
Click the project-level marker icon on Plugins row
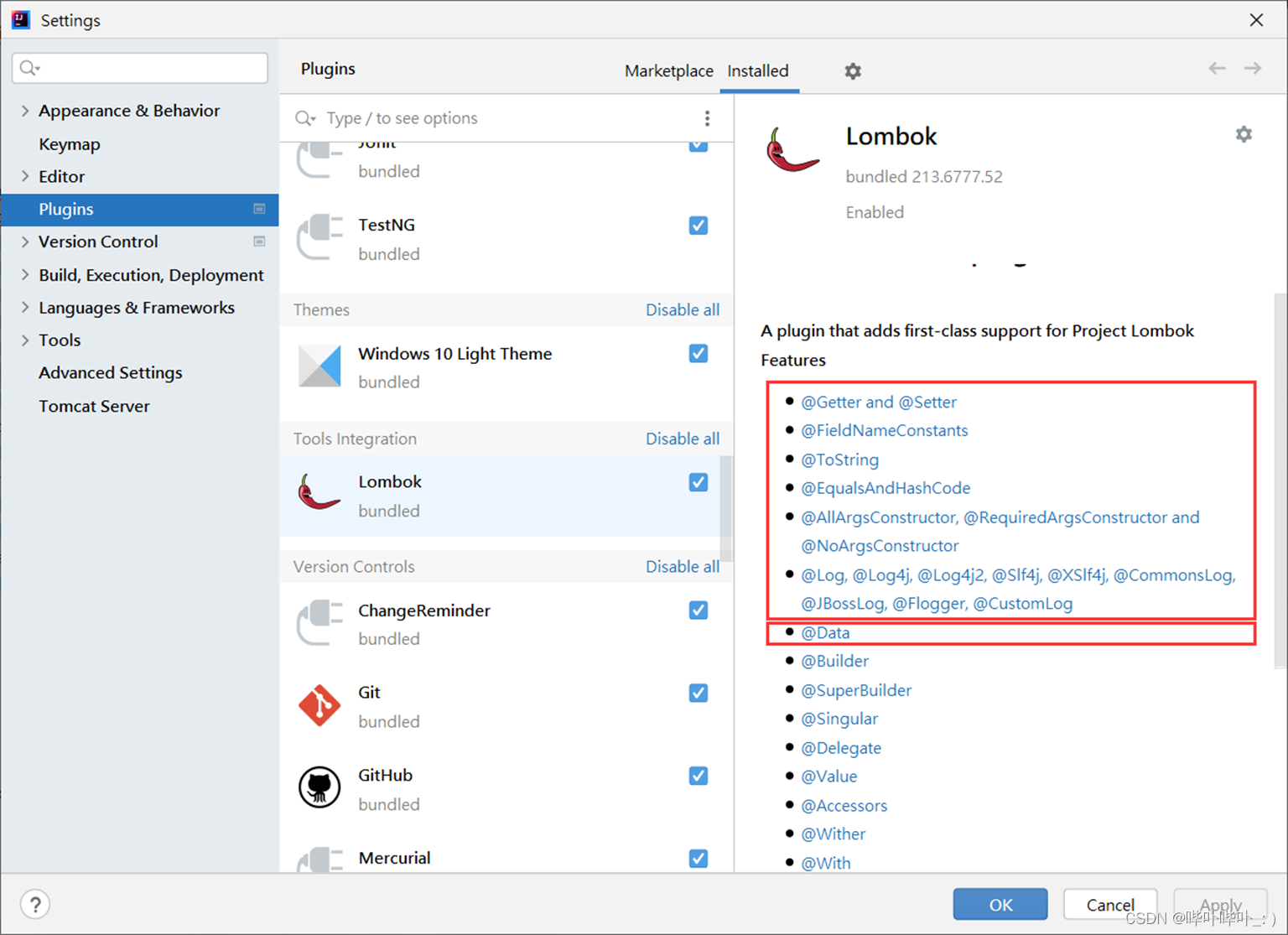click(259, 209)
